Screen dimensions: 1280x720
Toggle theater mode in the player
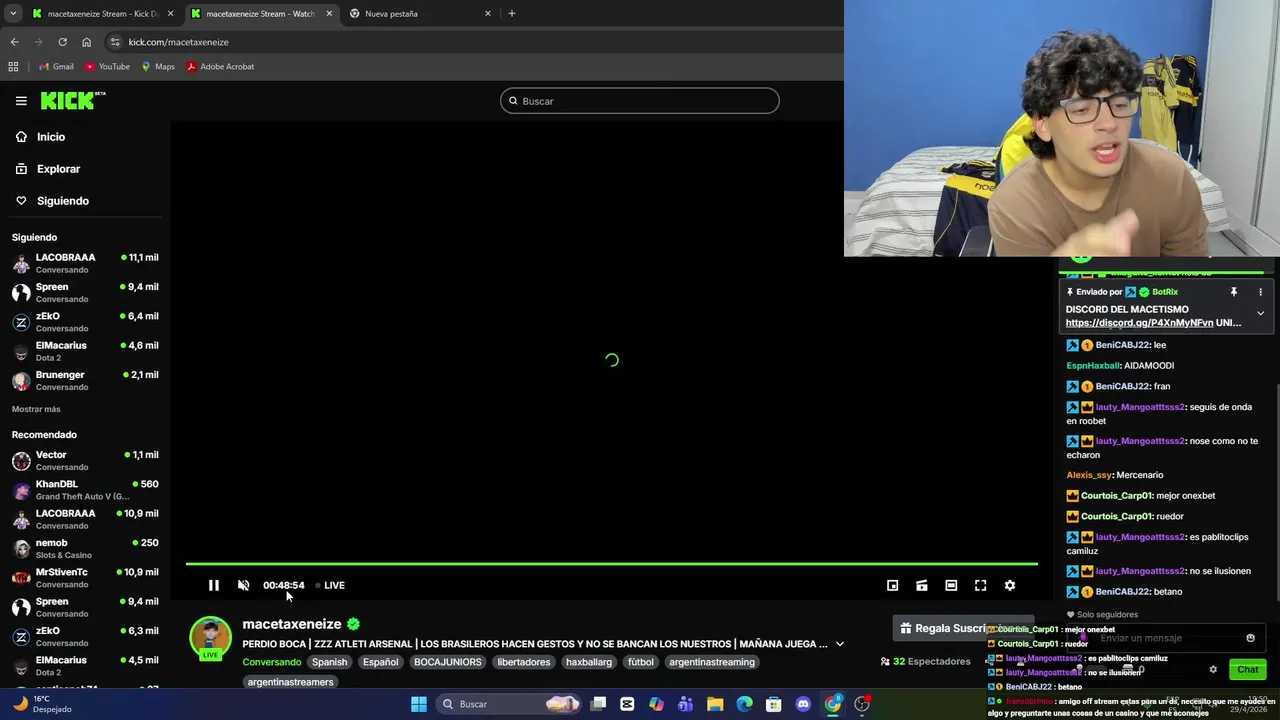(x=951, y=585)
